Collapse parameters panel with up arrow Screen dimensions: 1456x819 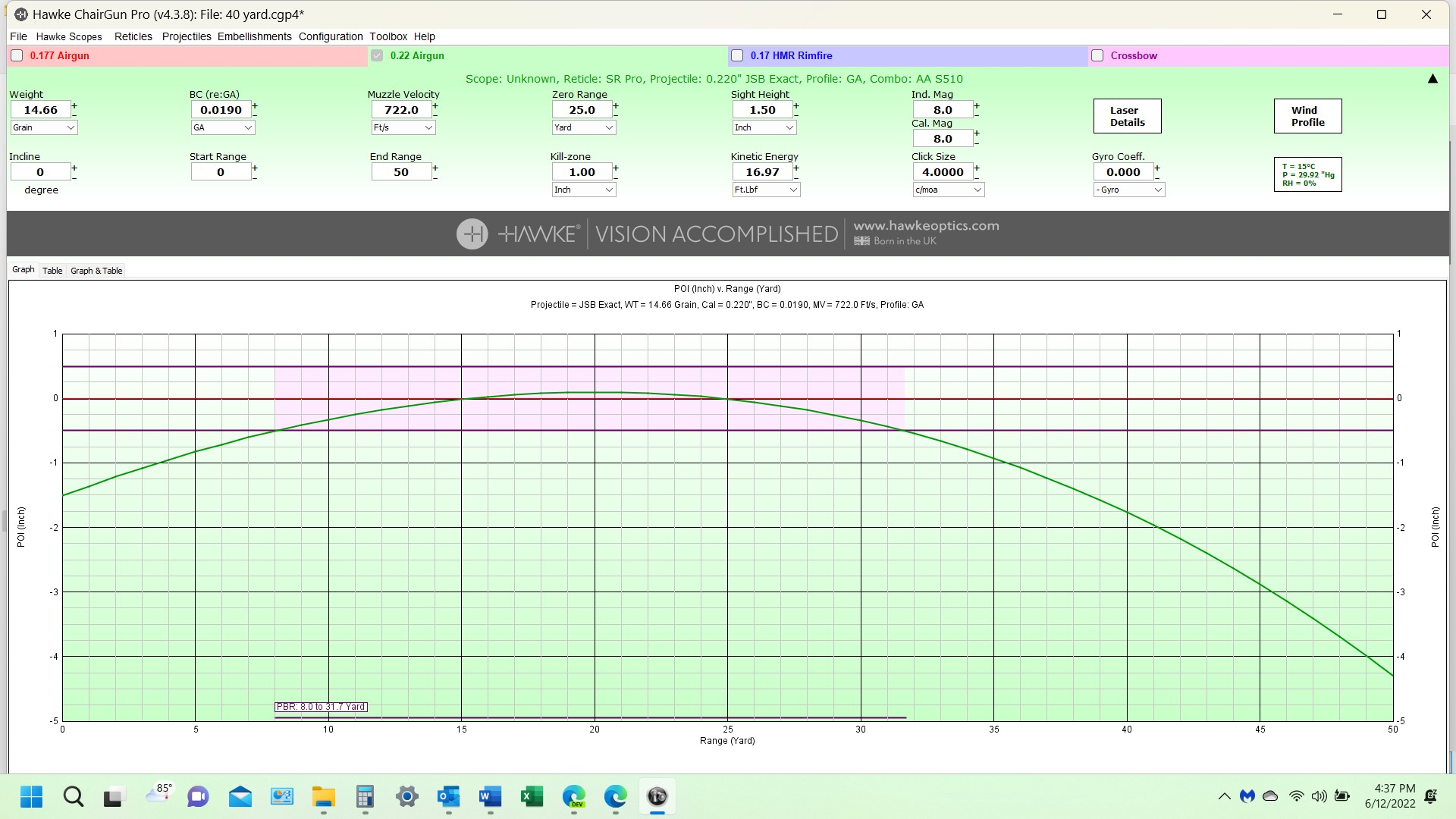click(x=1432, y=79)
